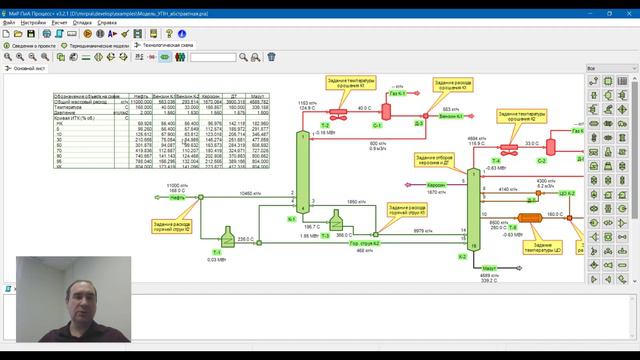Click the note 'Задание расхода орошения К1'

click(x=452, y=85)
